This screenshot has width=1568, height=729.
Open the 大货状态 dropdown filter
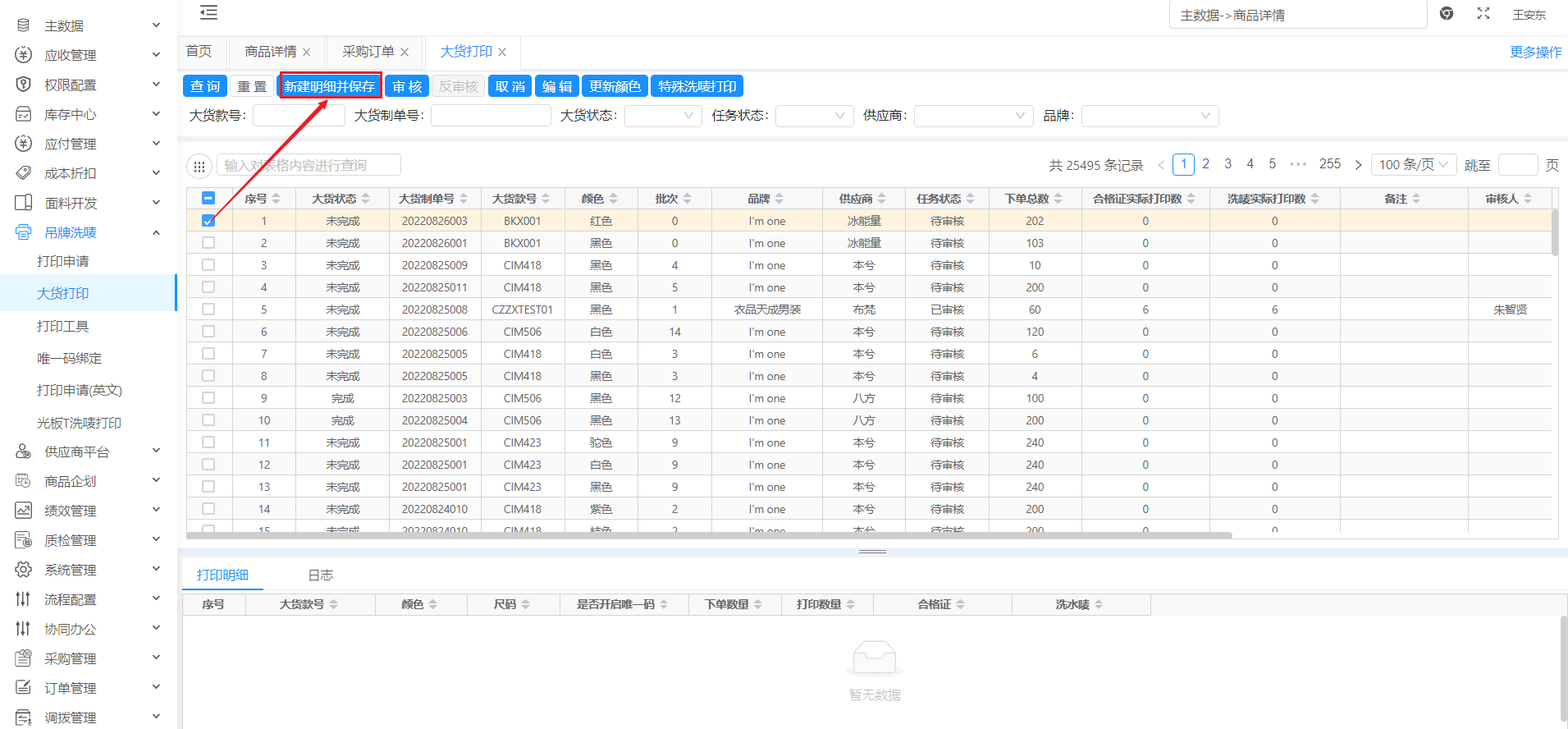pyautogui.click(x=662, y=117)
